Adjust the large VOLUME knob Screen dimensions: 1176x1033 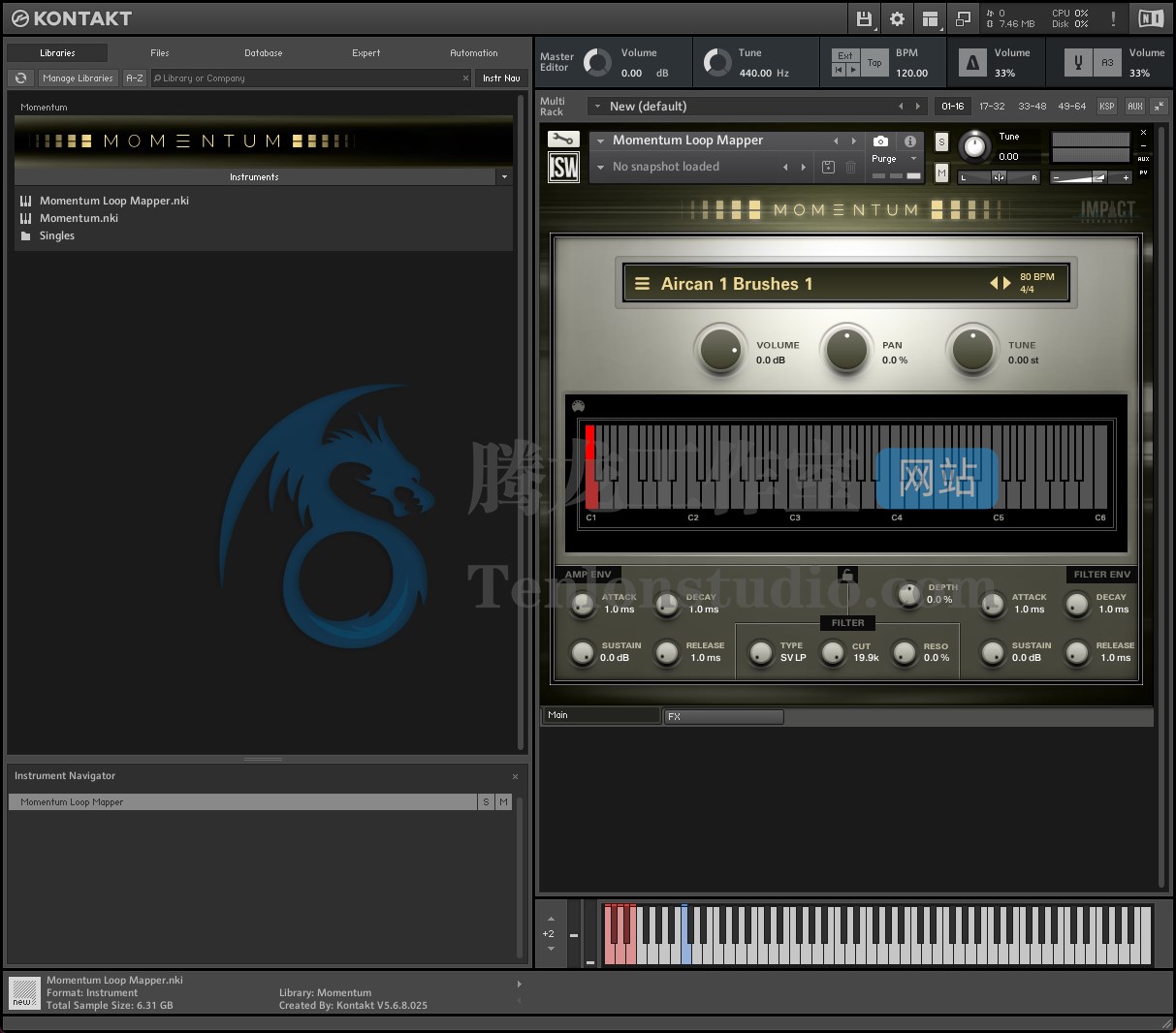(720, 350)
